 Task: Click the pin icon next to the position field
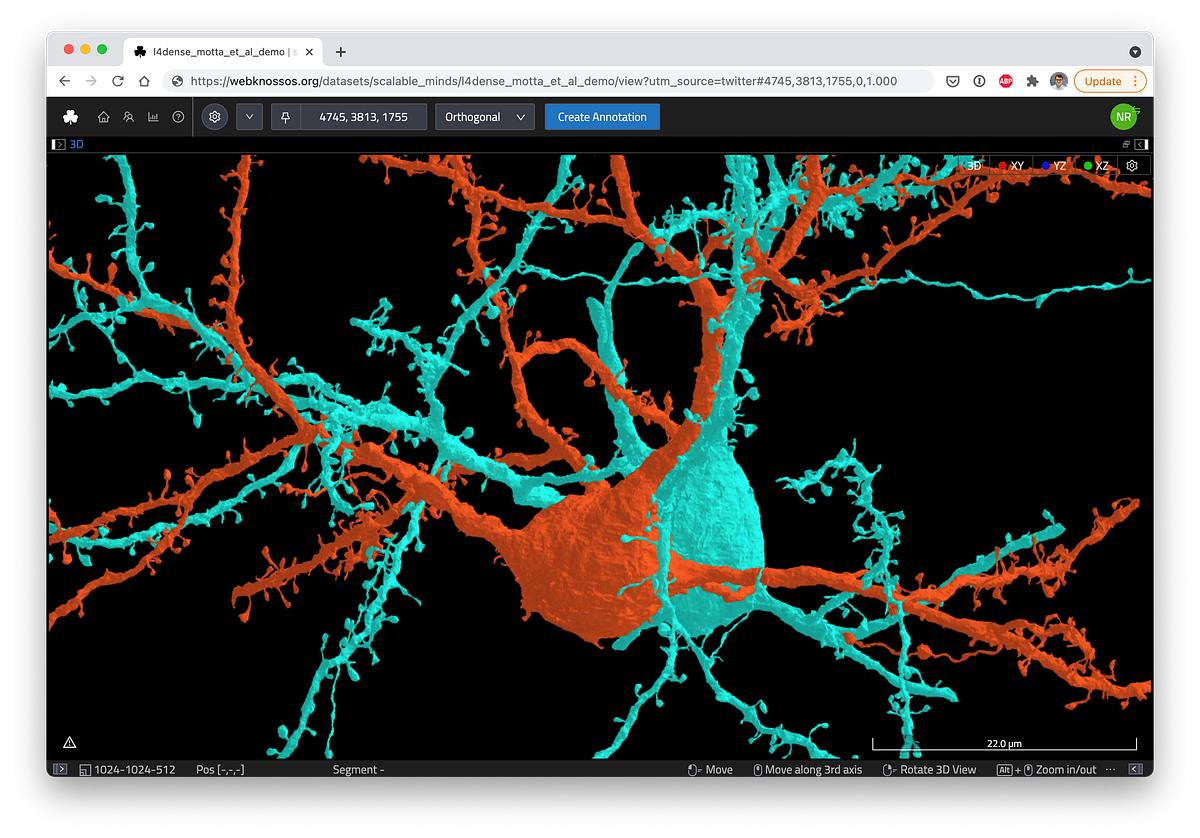(286, 116)
